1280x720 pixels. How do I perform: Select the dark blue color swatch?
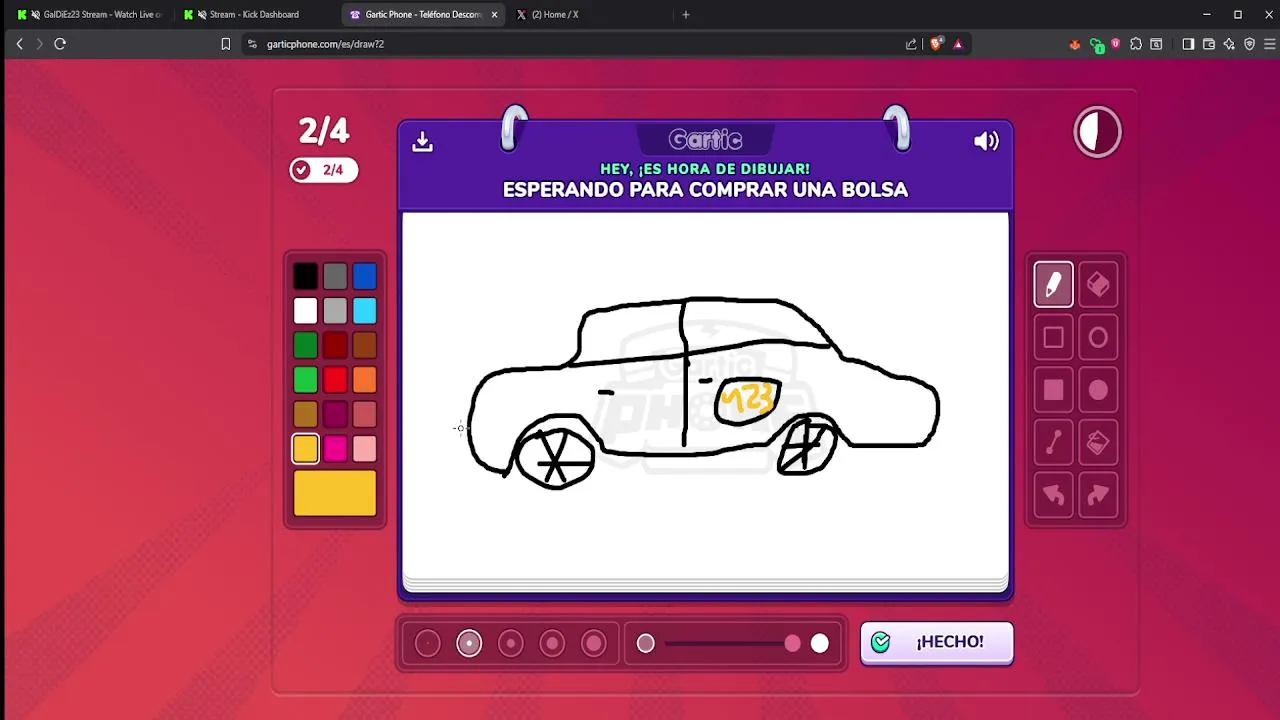pyautogui.click(x=364, y=276)
